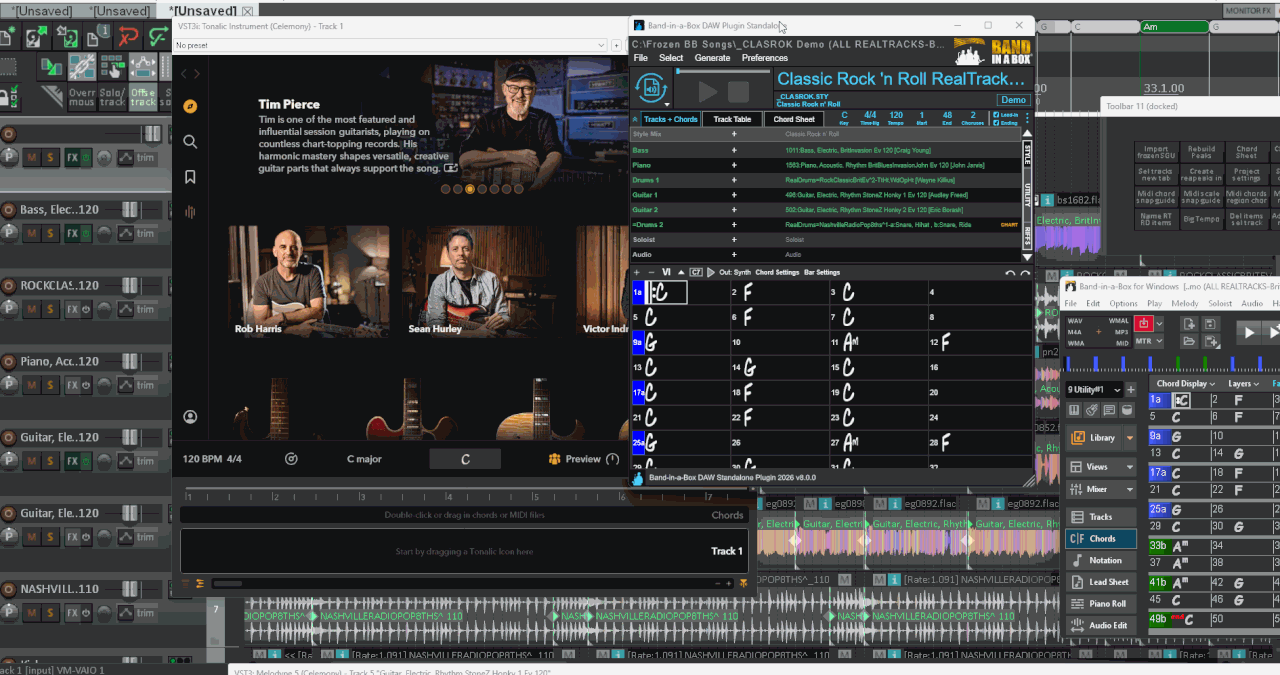Select the piano keys icon under 9 Utility#1
Image resolution: width=1280 pixels, height=675 pixels.
[1074, 410]
